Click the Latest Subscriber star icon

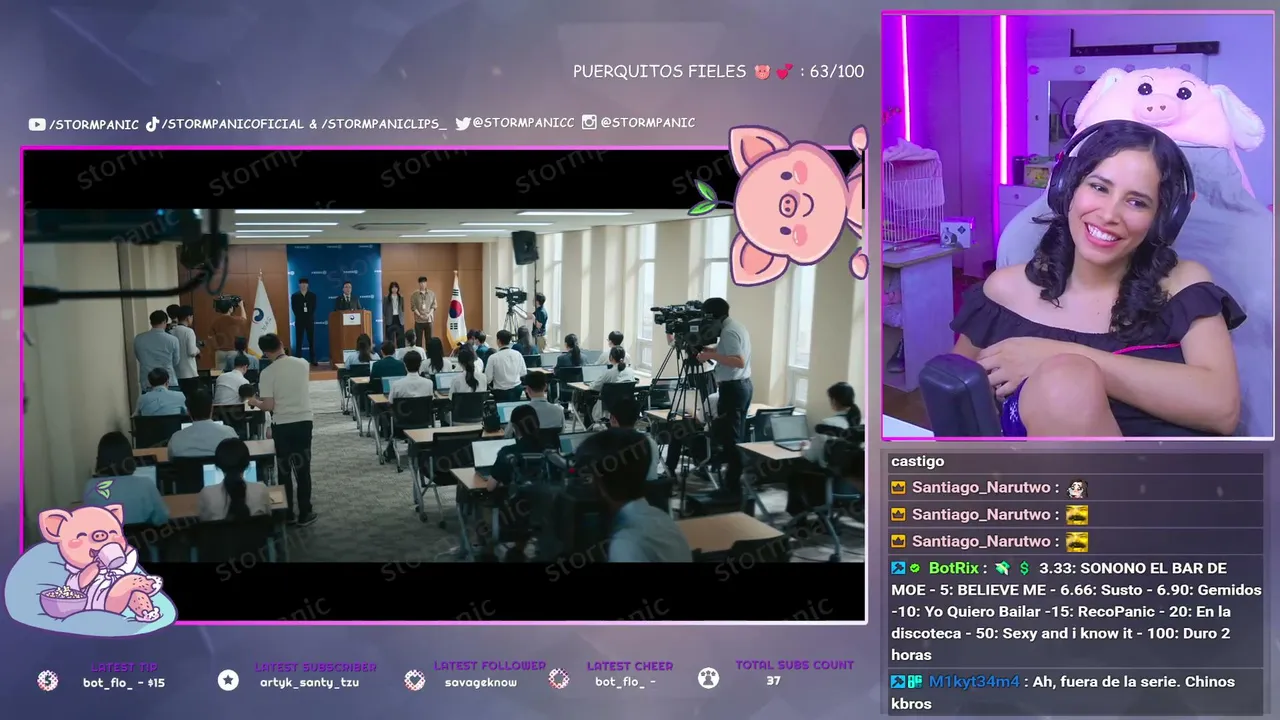pos(228,680)
